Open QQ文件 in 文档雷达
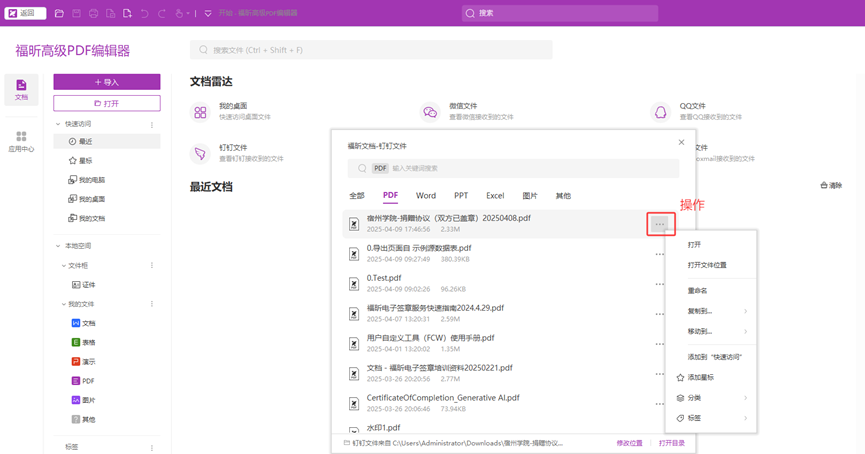The height and width of the screenshot is (454, 865). (x=696, y=111)
